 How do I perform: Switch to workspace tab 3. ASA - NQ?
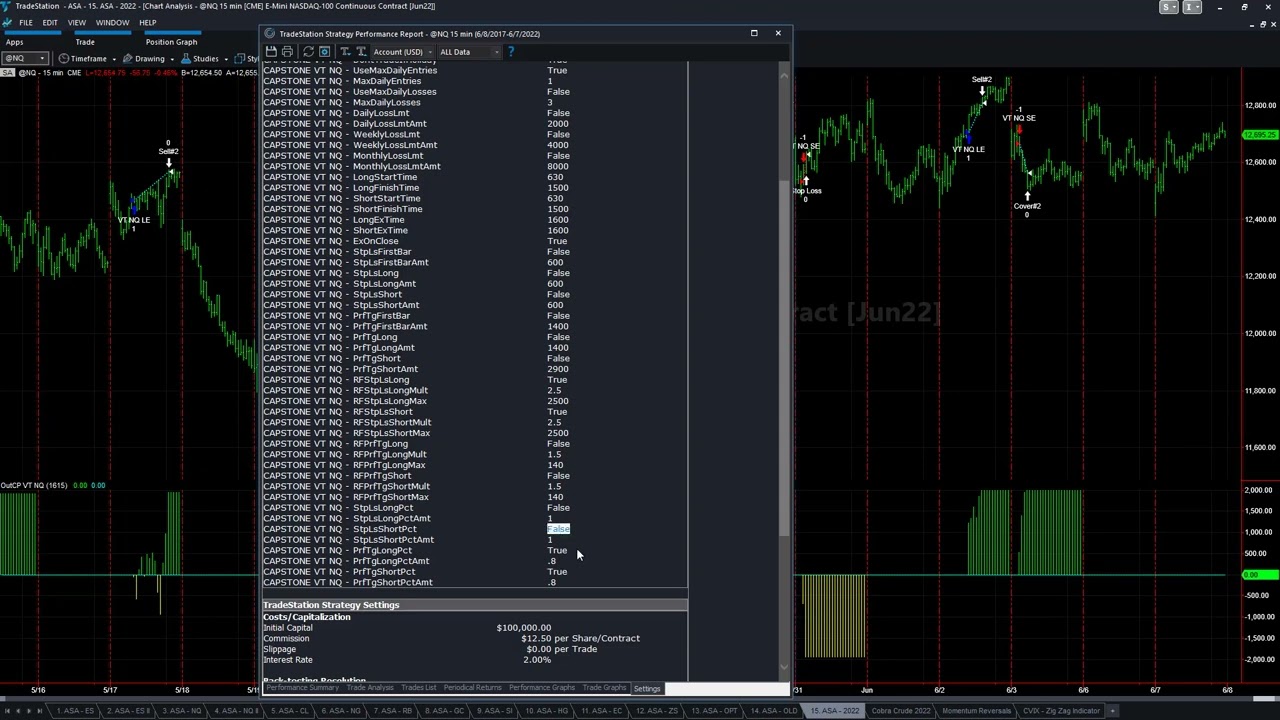click(x=181, y=711)
